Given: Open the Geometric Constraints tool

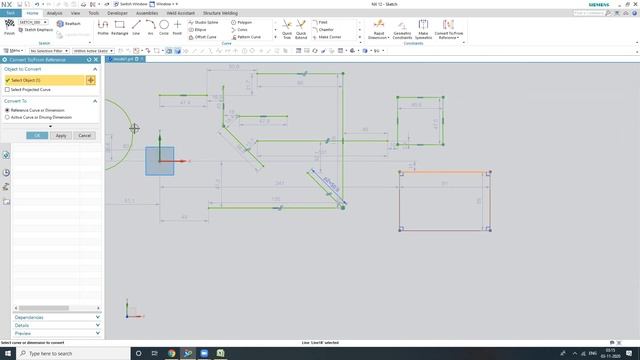Looking at the screenshot, I should click(402, 29).
